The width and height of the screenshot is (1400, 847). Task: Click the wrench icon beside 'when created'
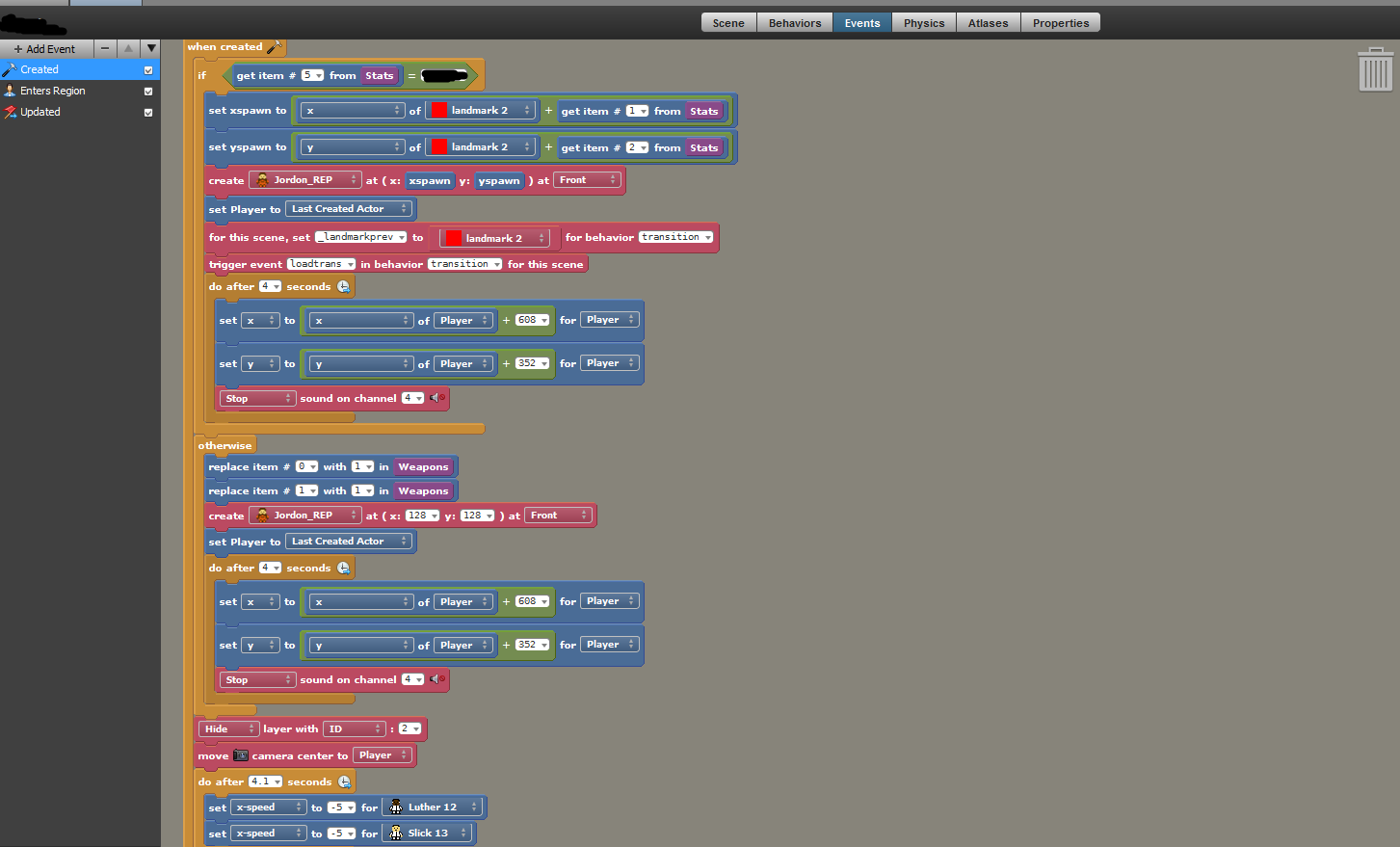[274, 46]
